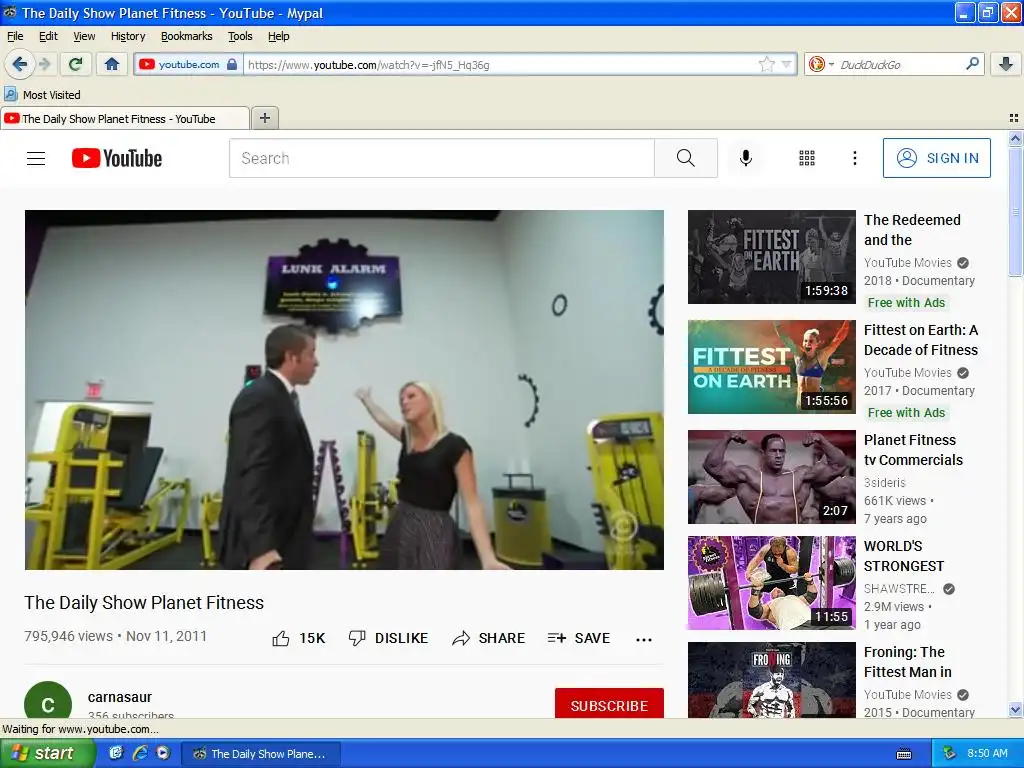Click the YouTube logo
The image size is (1024, 768).
tap(117, 158)
